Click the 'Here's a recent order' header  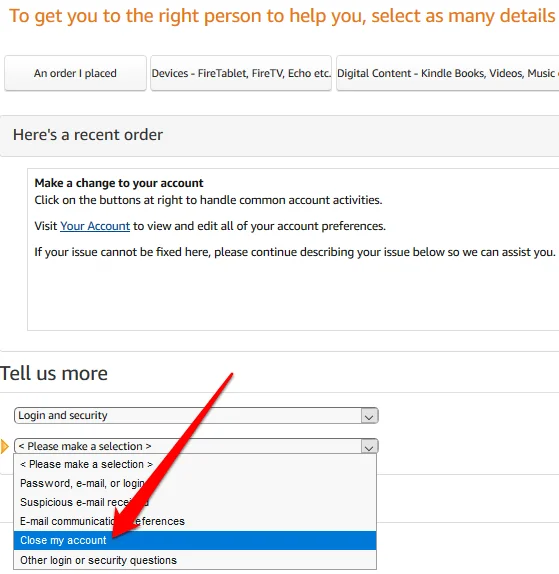click(x=88, y=135)
